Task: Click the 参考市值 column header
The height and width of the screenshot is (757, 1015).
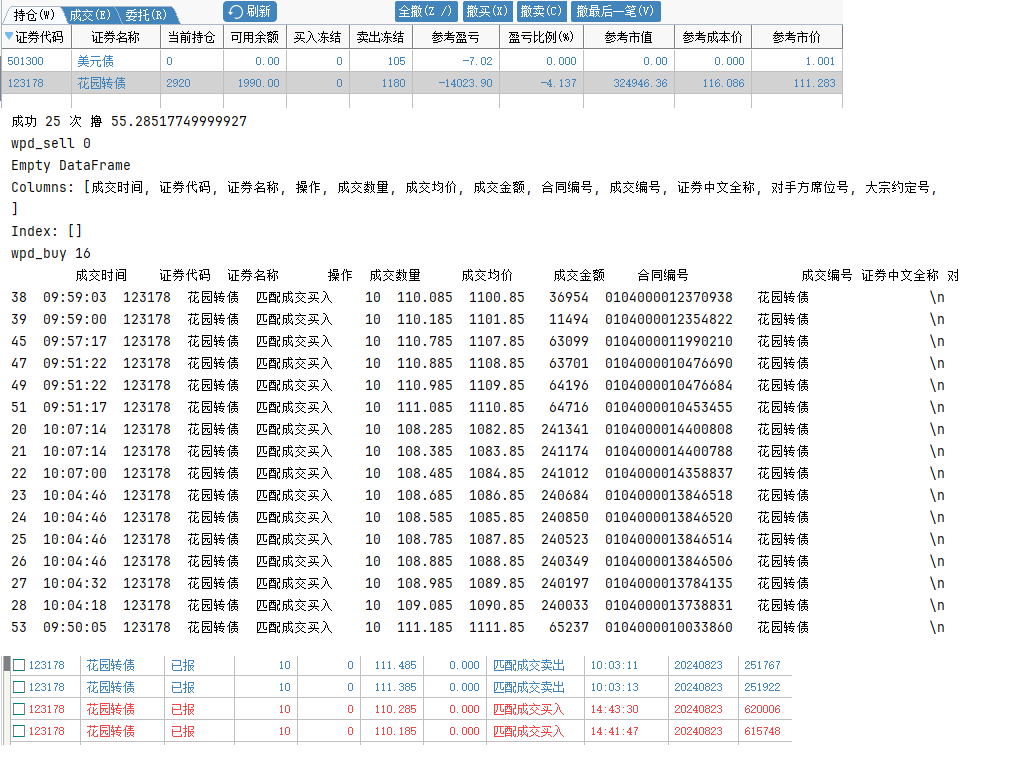Action: pyautogui.click(x=628, y=37)
